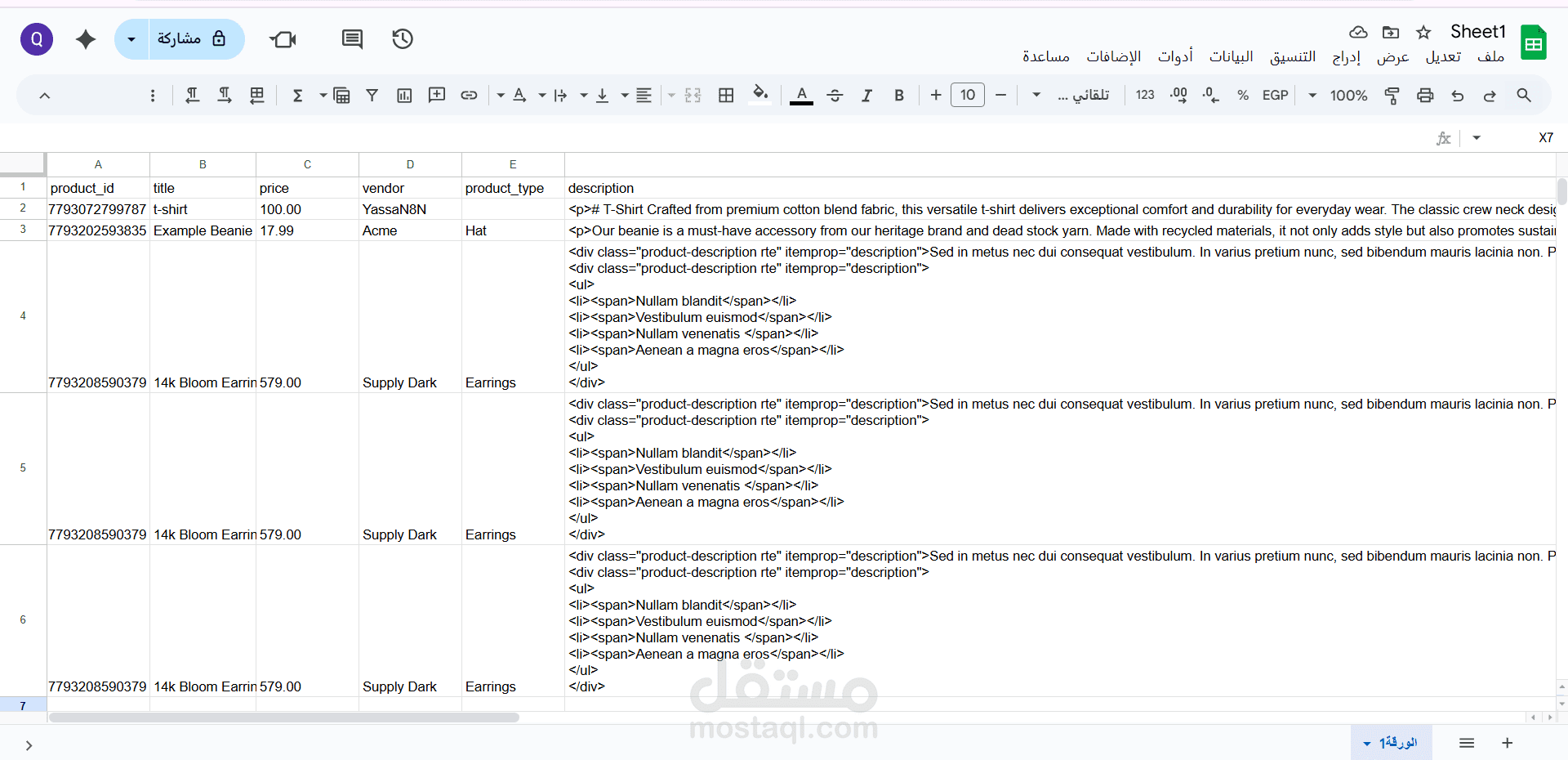Click the redo arrow icon
This screenshot has width=1568, height=760.
pyautogui.click(x=1490, y=96)
